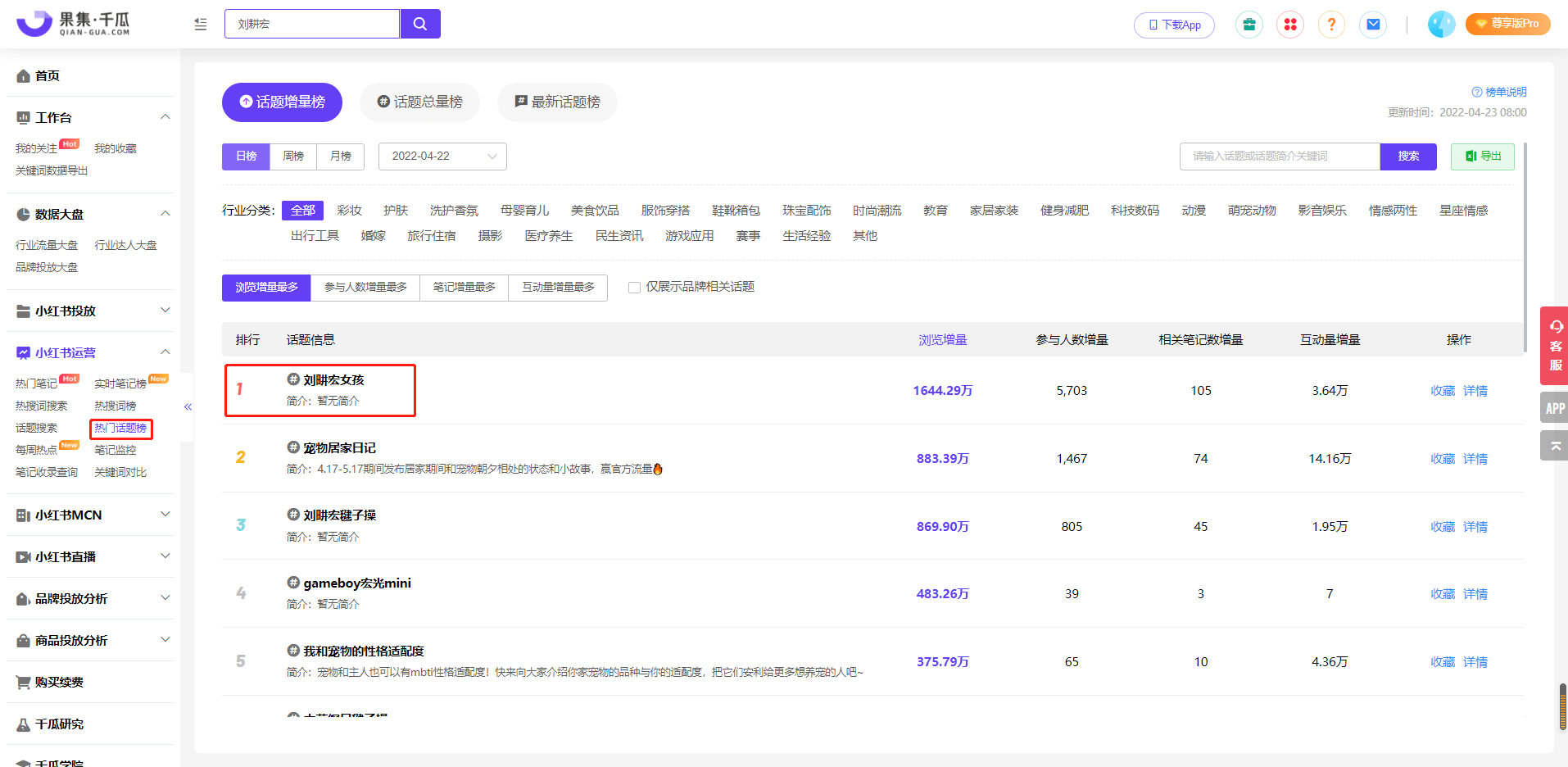1568x767 pixels.
Task: Toggle the sidebar collapse menu icon
Action: 201,25
